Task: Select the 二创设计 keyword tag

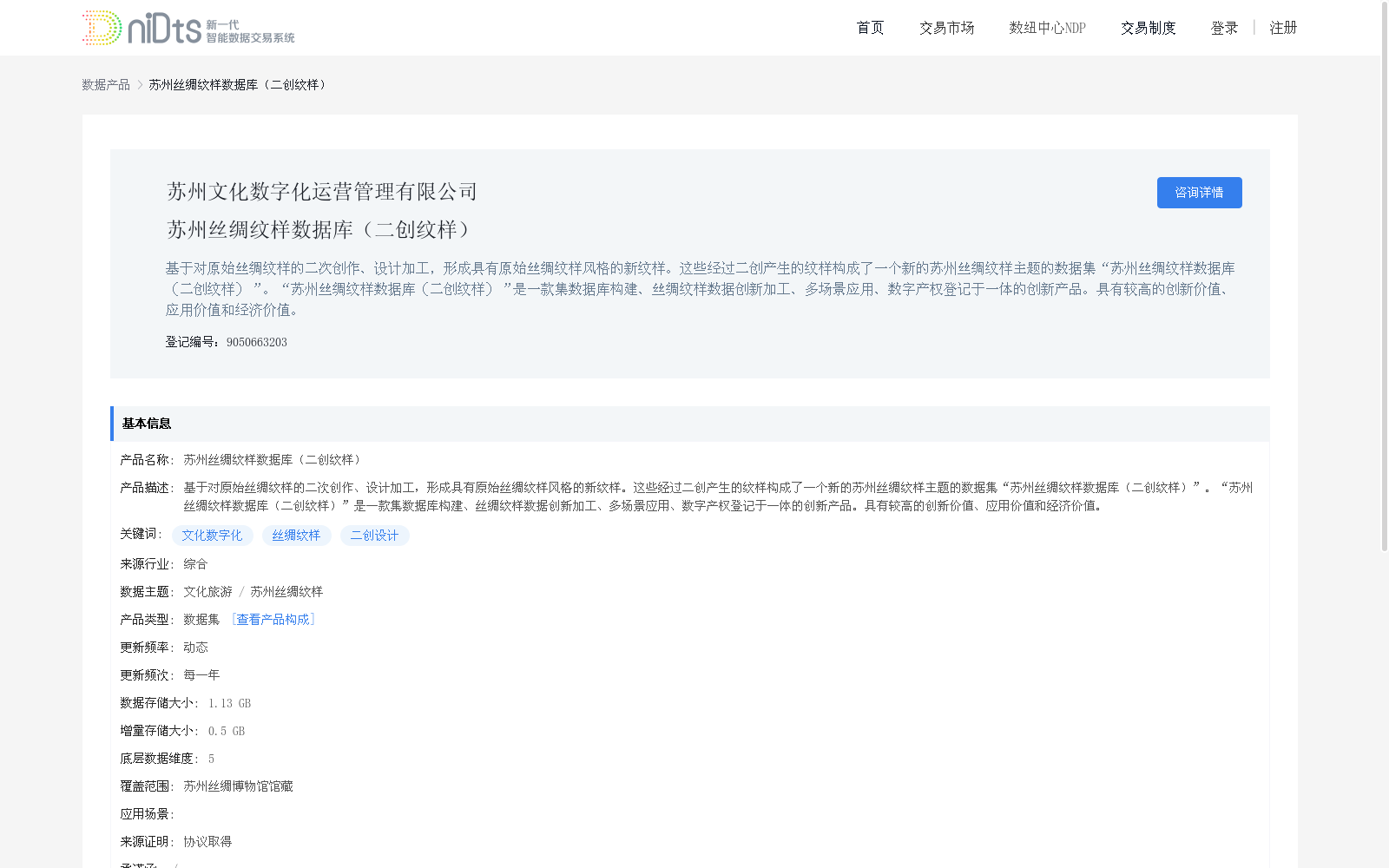Action: pyautogui.click(x=374, y=536)
